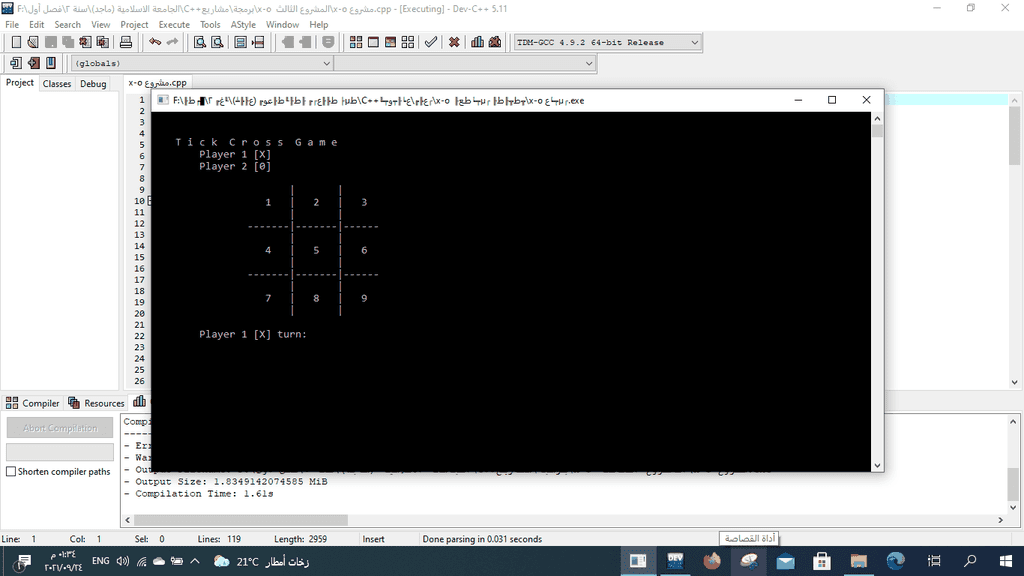Click the Save file toolbar icon
This screenshot has width=1024, height=576.
50,42
